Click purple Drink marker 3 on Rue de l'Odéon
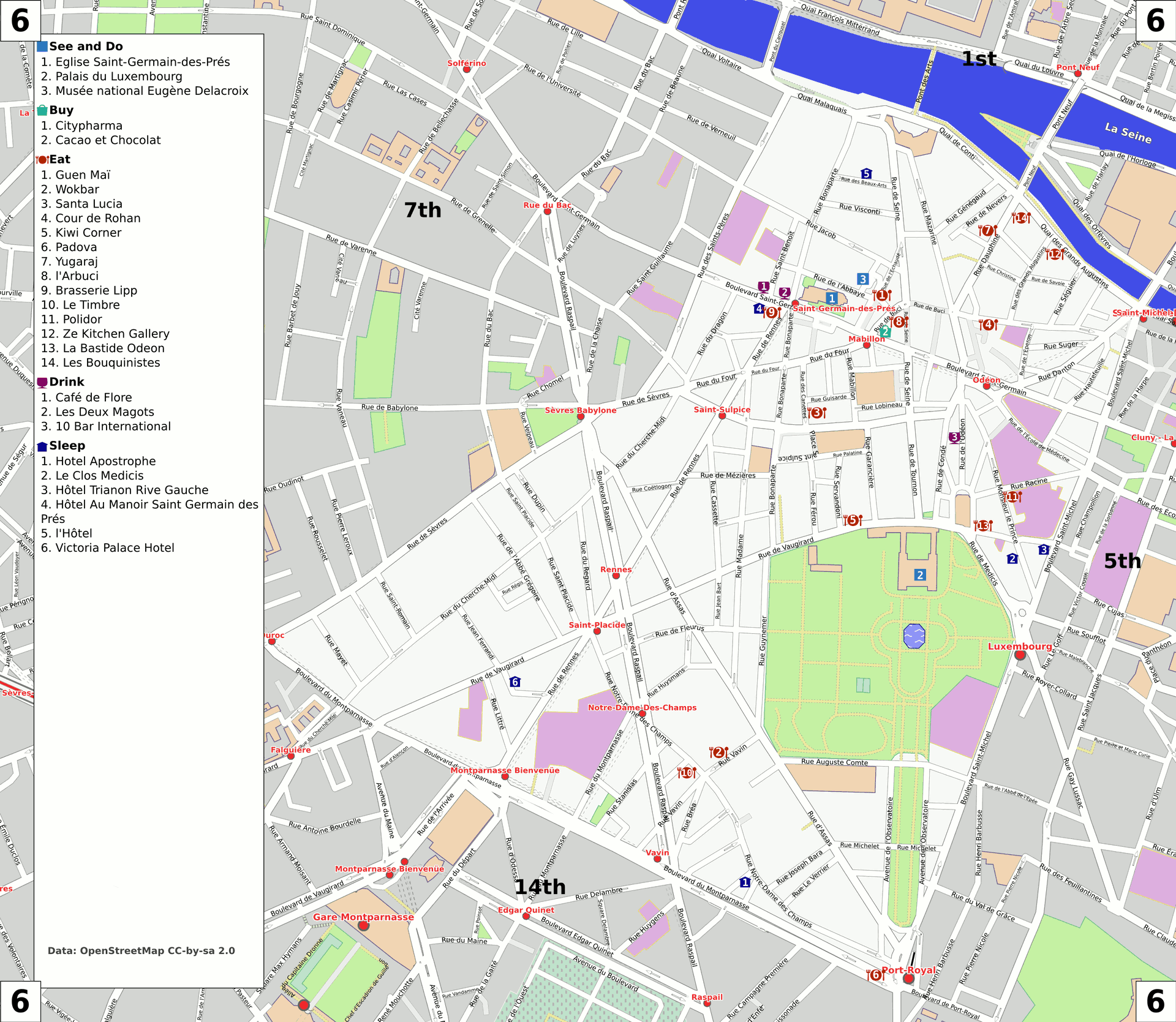The image size is (1176, 1022). click(x=954, y=437)
